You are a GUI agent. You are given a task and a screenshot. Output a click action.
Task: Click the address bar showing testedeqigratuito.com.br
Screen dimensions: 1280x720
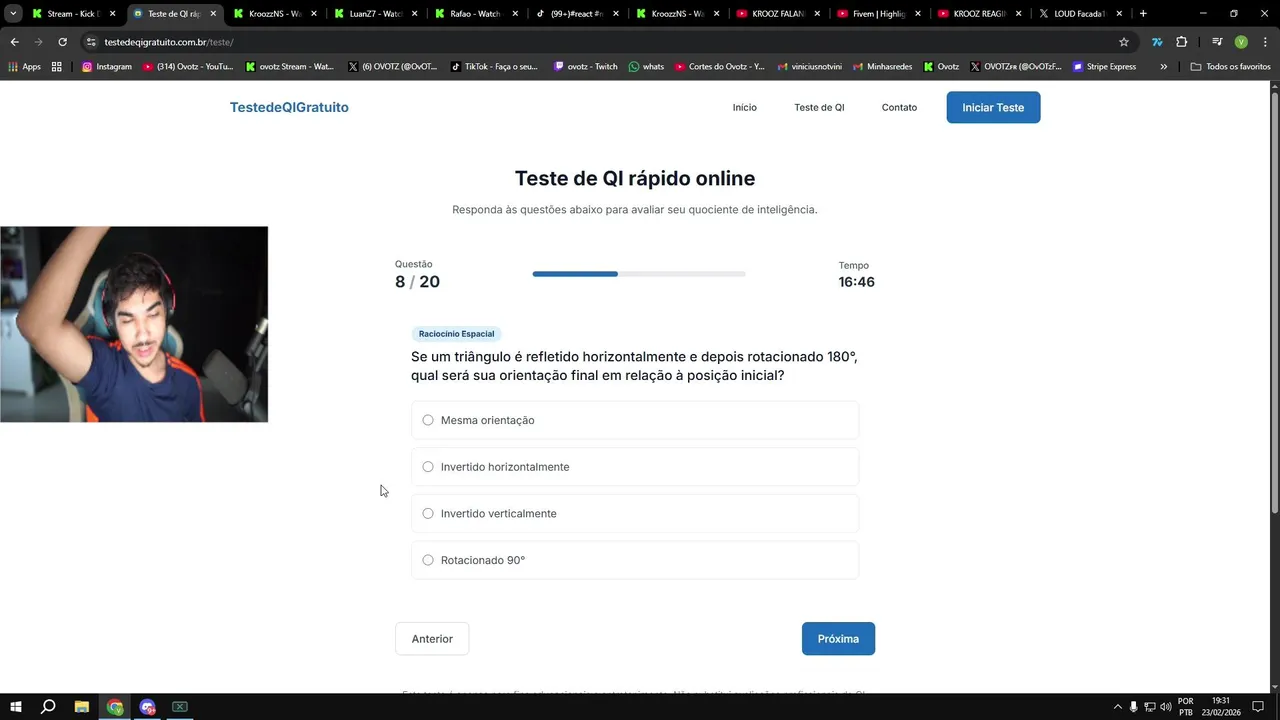600,42
